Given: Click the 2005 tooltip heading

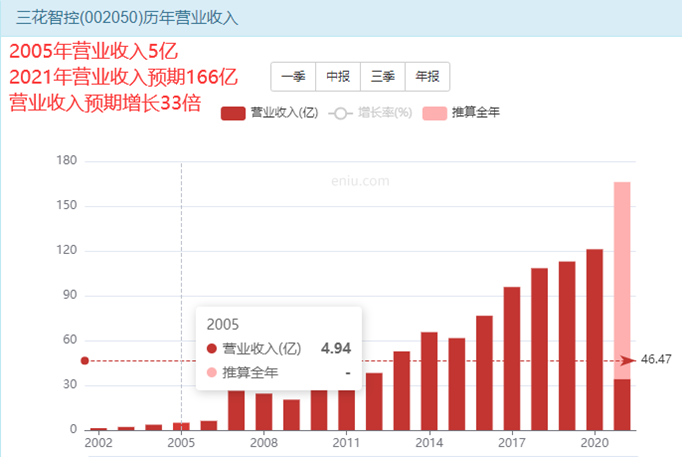Looking at the screenshot, I should (x=223, y=324).
